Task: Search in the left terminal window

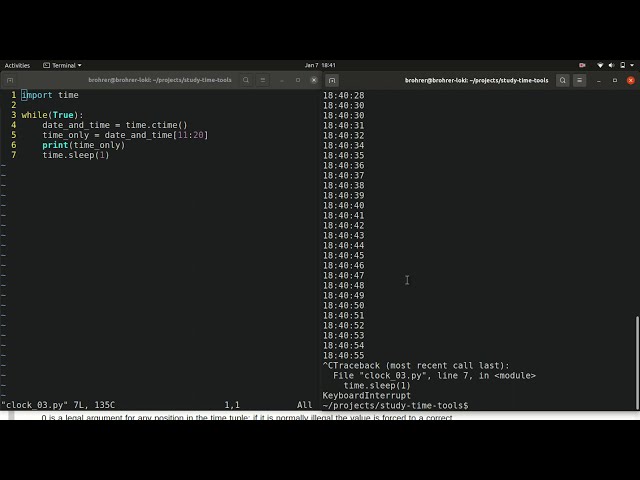Action: [246, 80]
